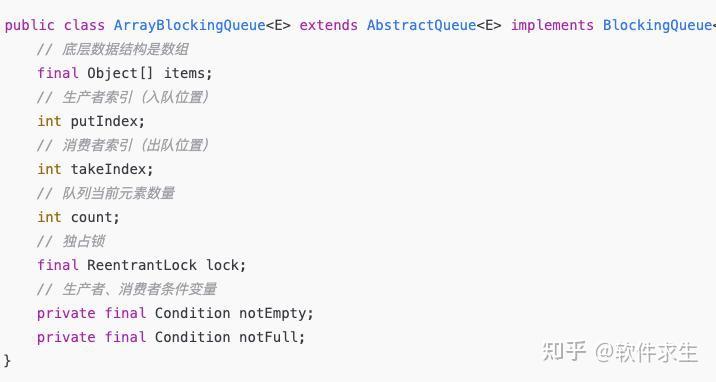Click the closing brace of the class
The width and height of the screenshot is (716, 382).
pyautogui.click(x=7, y=361)
